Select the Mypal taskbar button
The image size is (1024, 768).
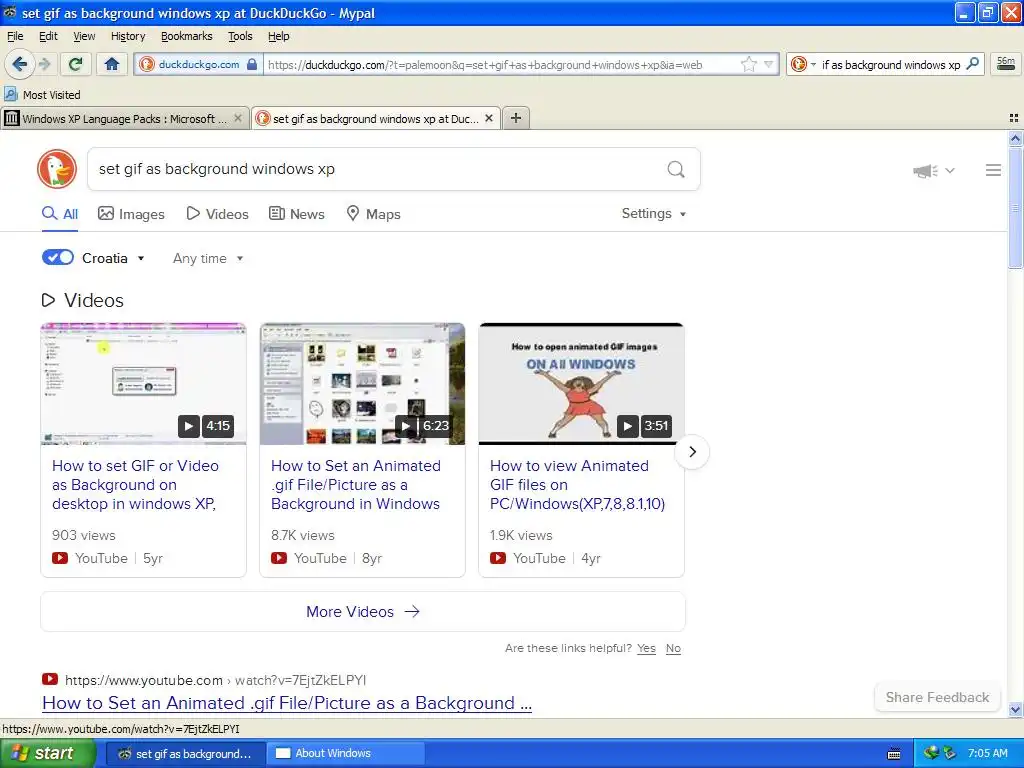coord(185,754)
